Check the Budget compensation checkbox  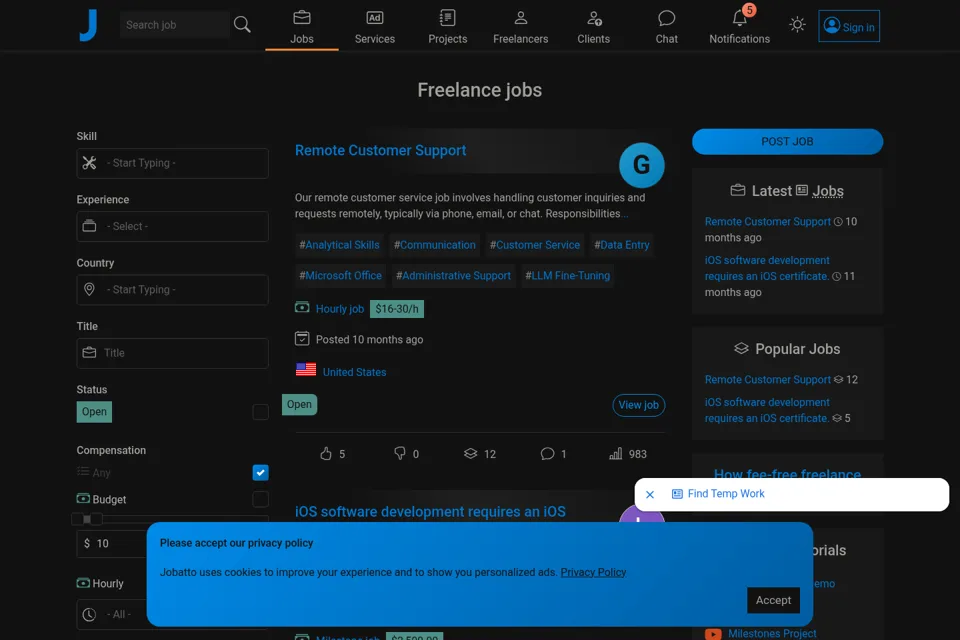(260, 499)
